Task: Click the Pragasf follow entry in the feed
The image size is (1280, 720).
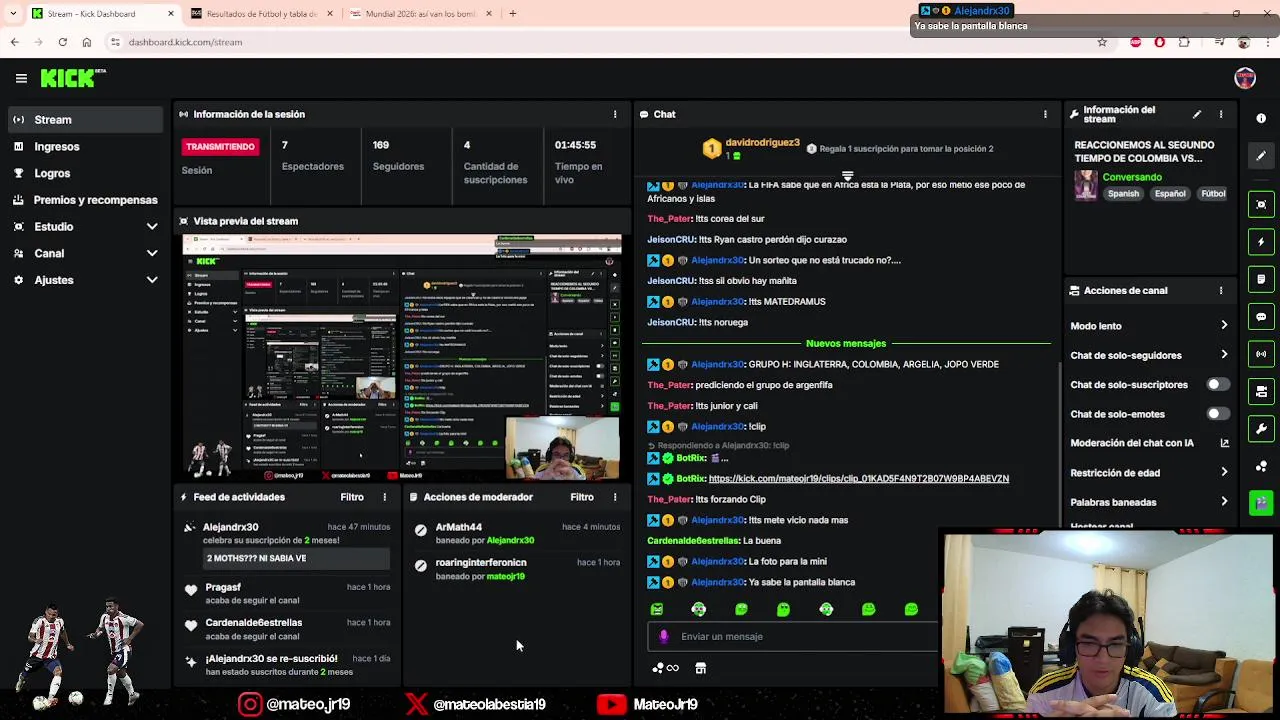Action: (289, 593)
